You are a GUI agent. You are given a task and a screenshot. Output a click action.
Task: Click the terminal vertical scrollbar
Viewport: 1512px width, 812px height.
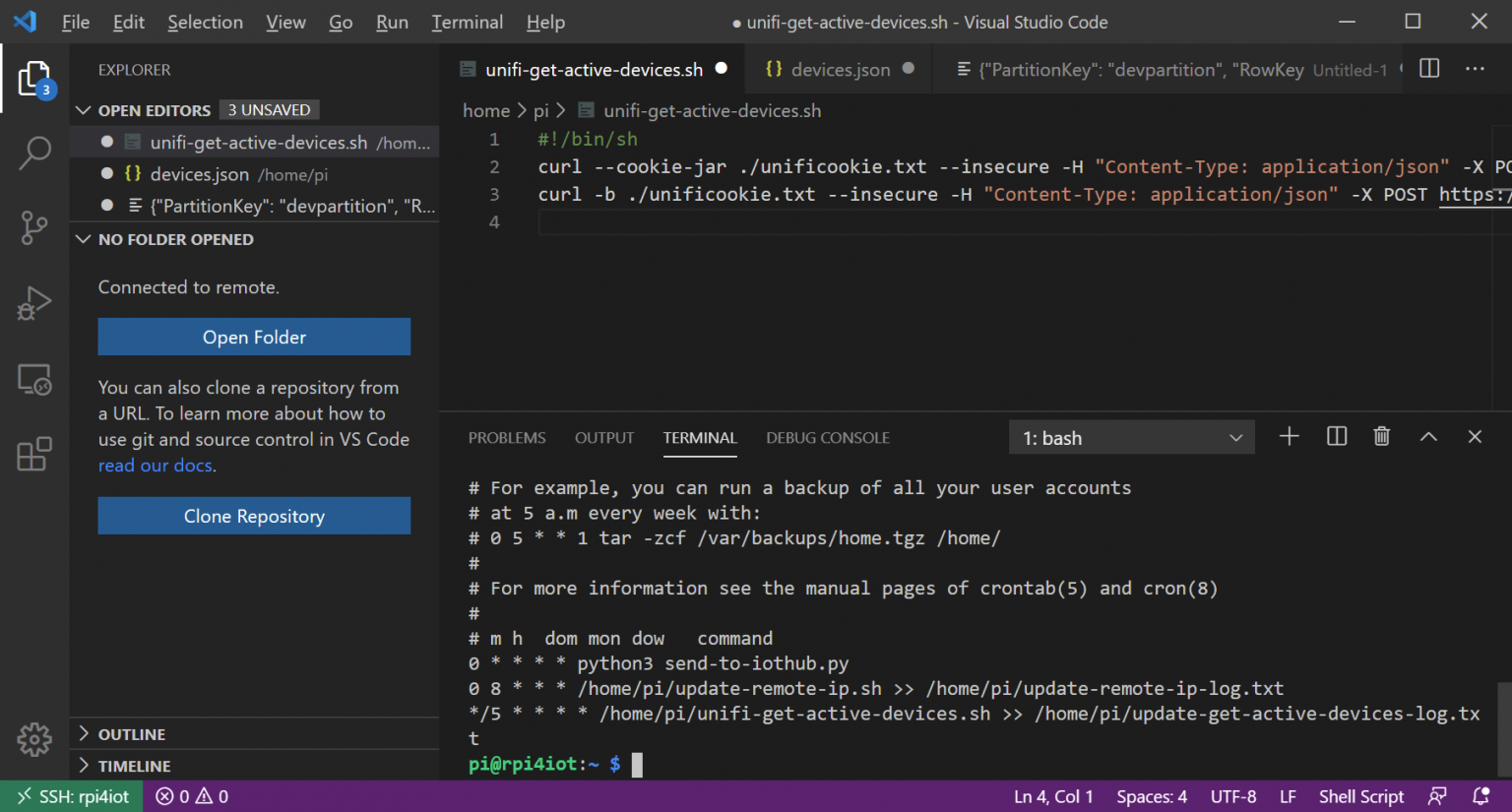(x=1504, y=728)
